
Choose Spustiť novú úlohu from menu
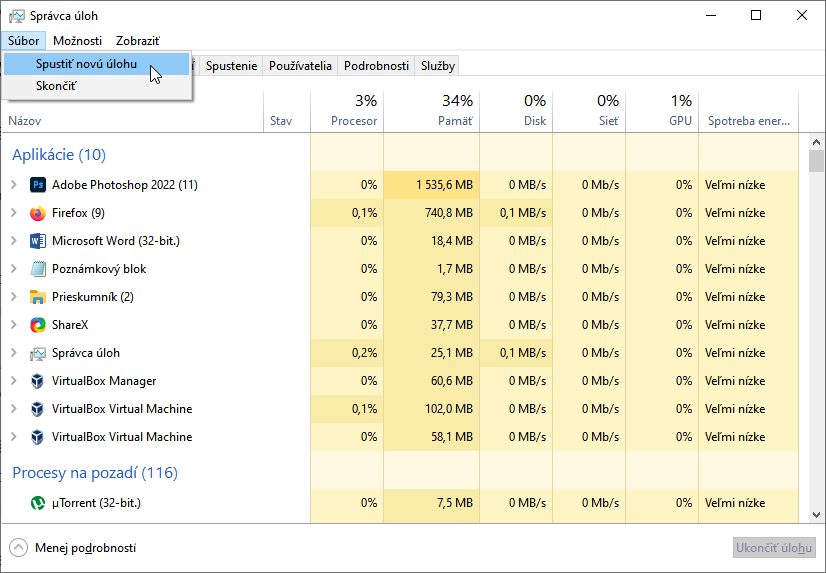(86, 64)
